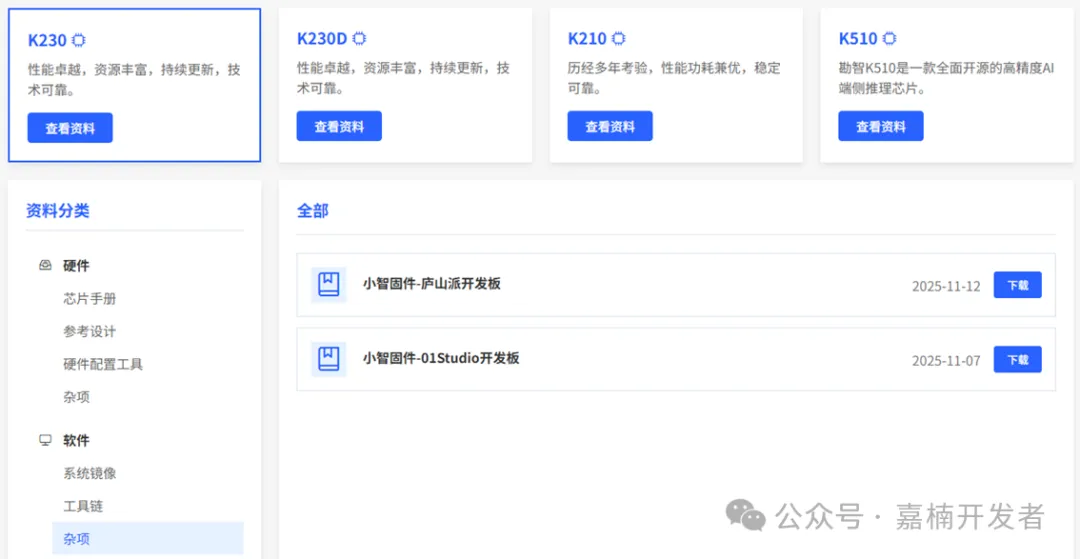Select 芯片手册 under the hardware category
Screen dimensions: 1080x559
90,299
